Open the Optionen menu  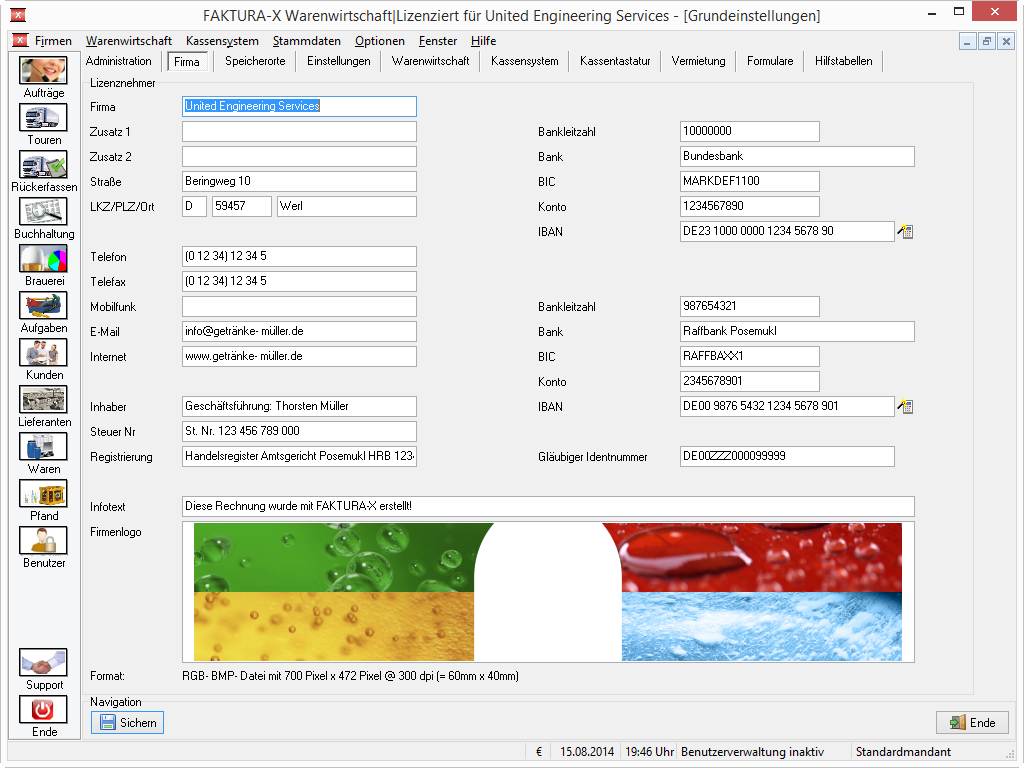[379, 41]
